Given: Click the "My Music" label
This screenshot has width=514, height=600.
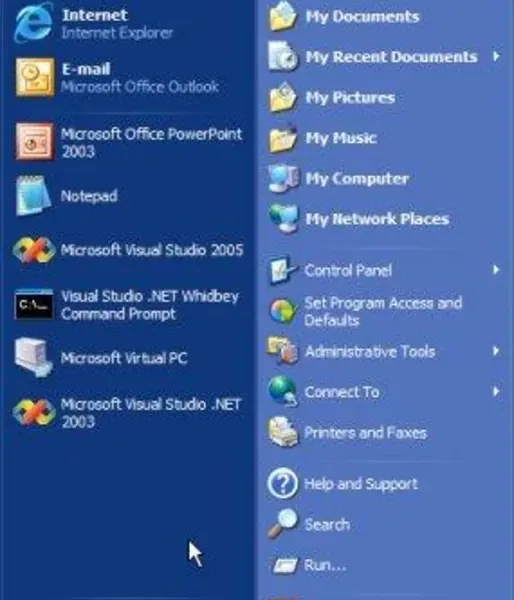Looking at the screenshot, I should (x=341, y=139).
